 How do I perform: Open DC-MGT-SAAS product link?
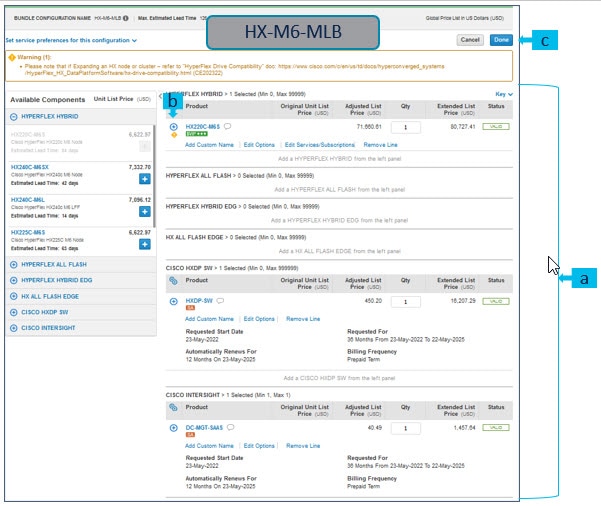[x=204, y=427]
